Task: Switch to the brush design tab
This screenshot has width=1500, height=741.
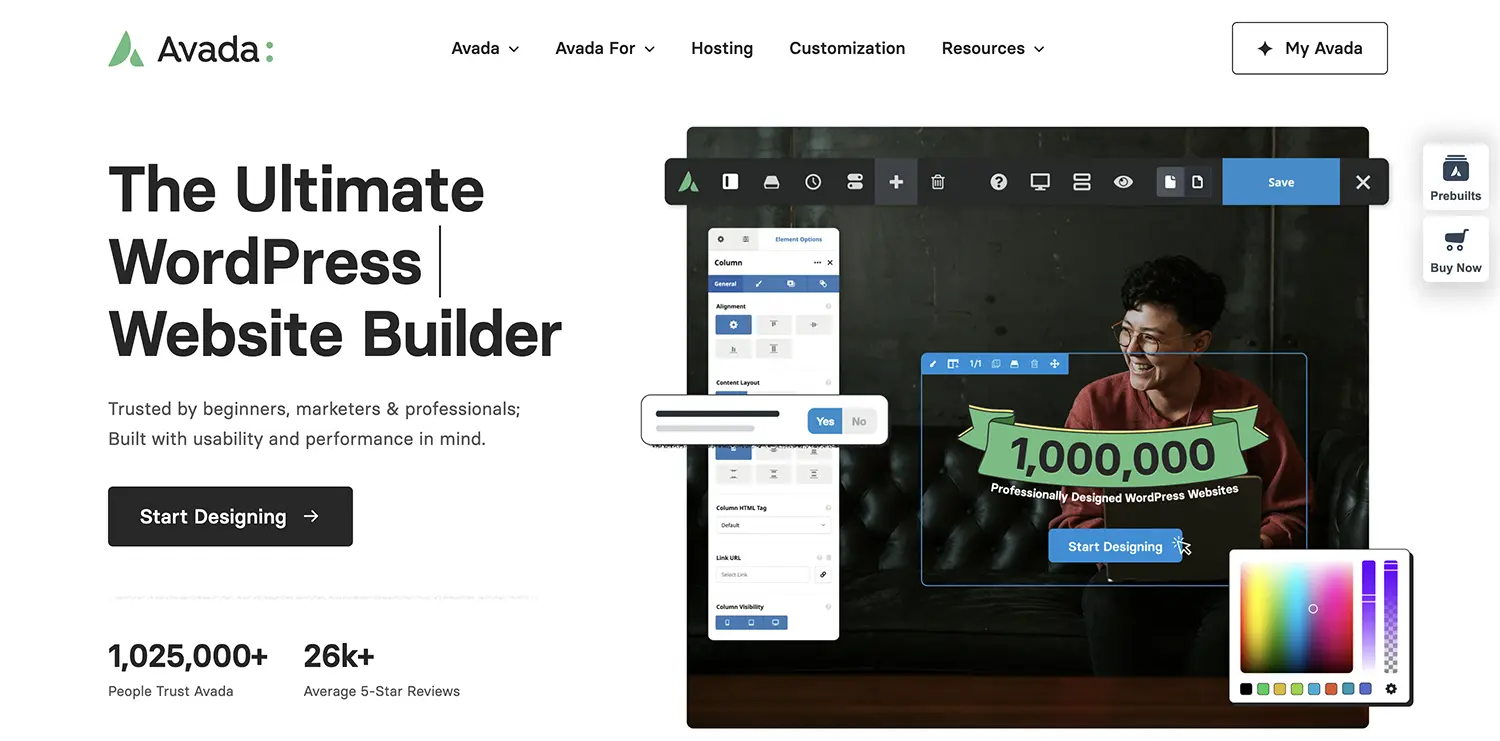Action: tap(759, 284)
